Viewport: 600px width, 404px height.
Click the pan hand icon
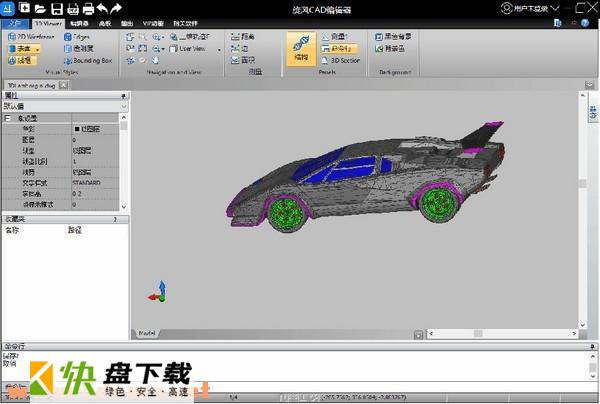(155, 60)
